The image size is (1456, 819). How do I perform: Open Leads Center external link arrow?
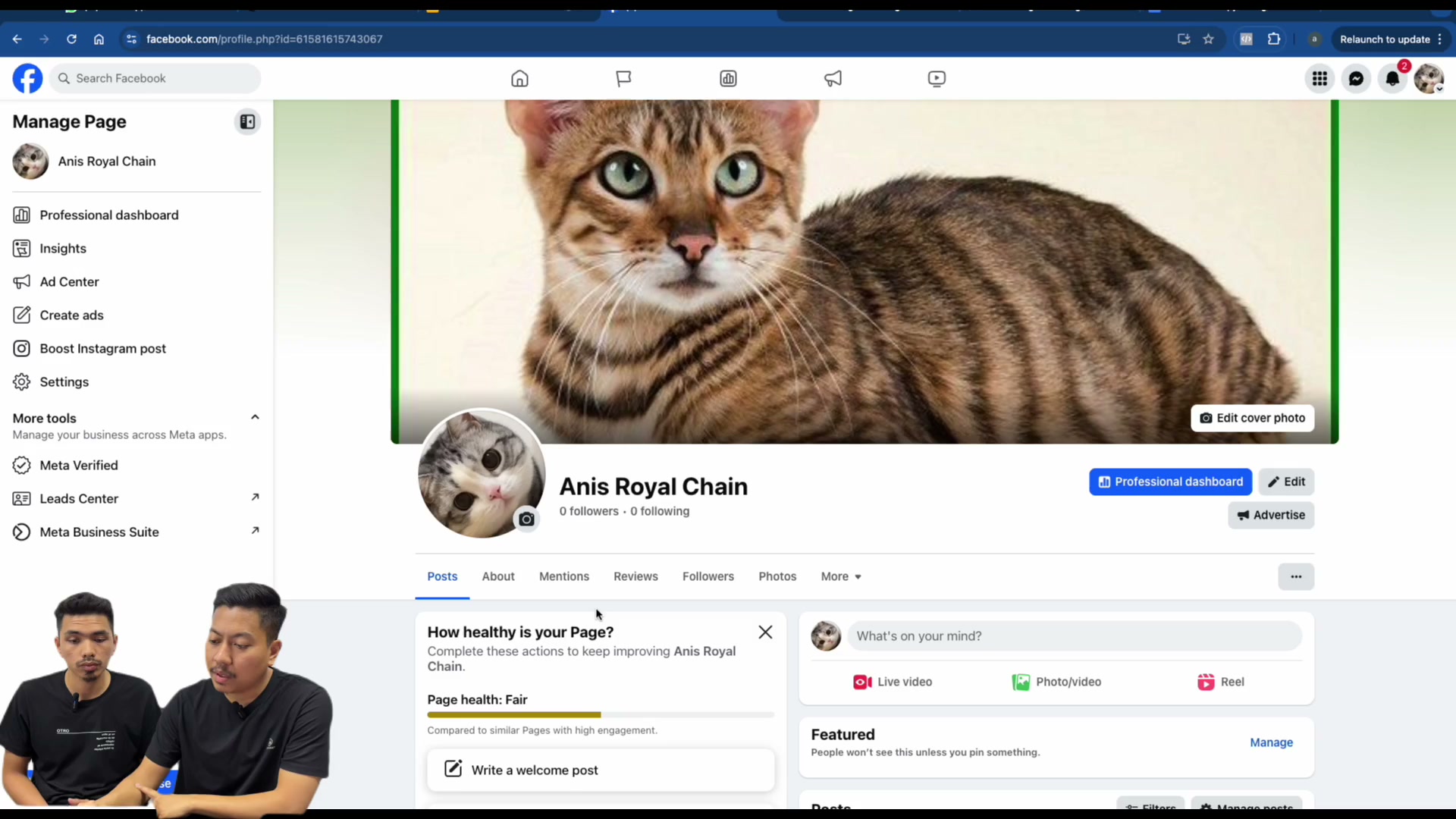(x=255, y=497)
